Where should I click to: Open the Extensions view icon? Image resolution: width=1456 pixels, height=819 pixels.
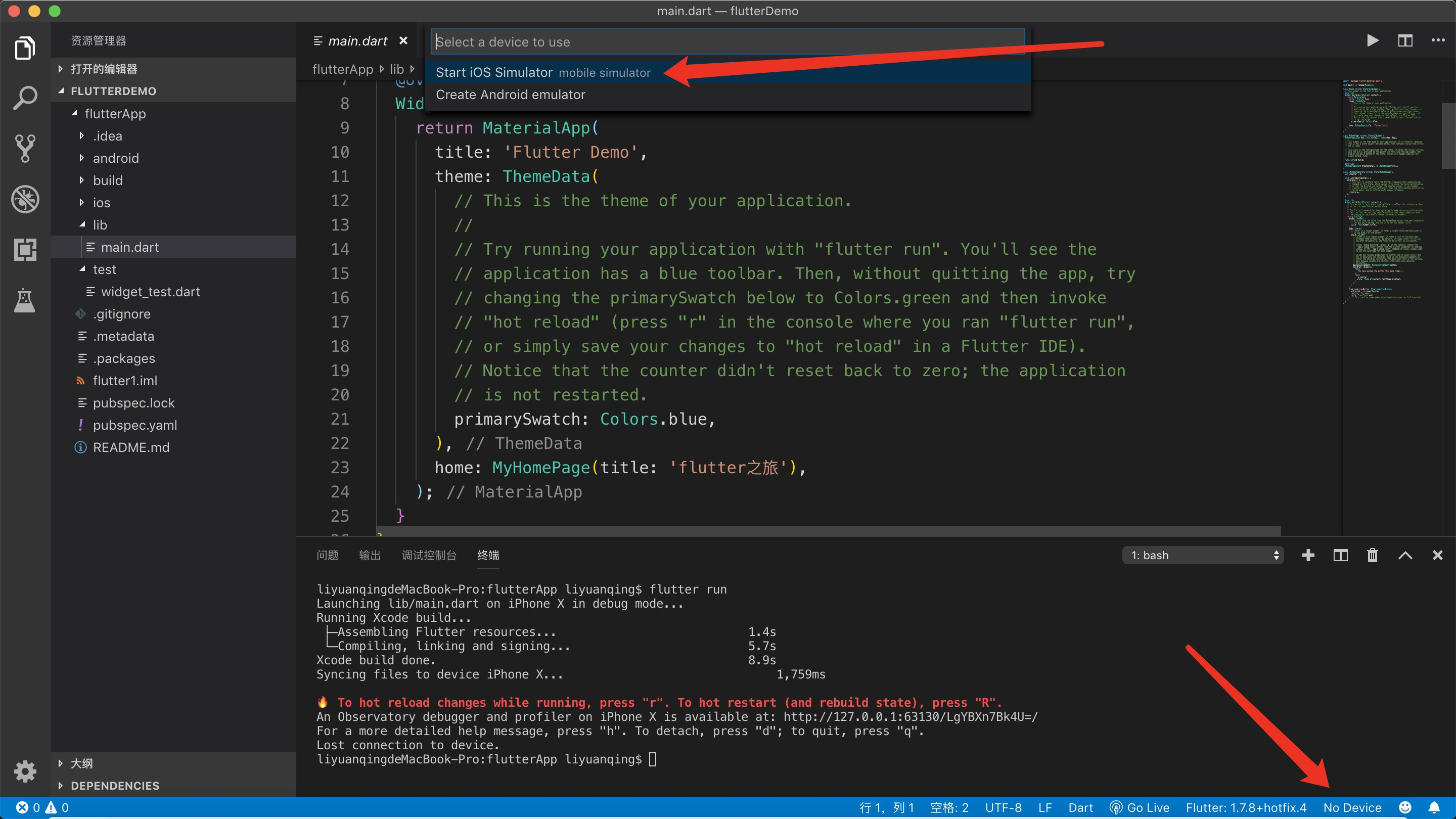[x=25, y=249]
